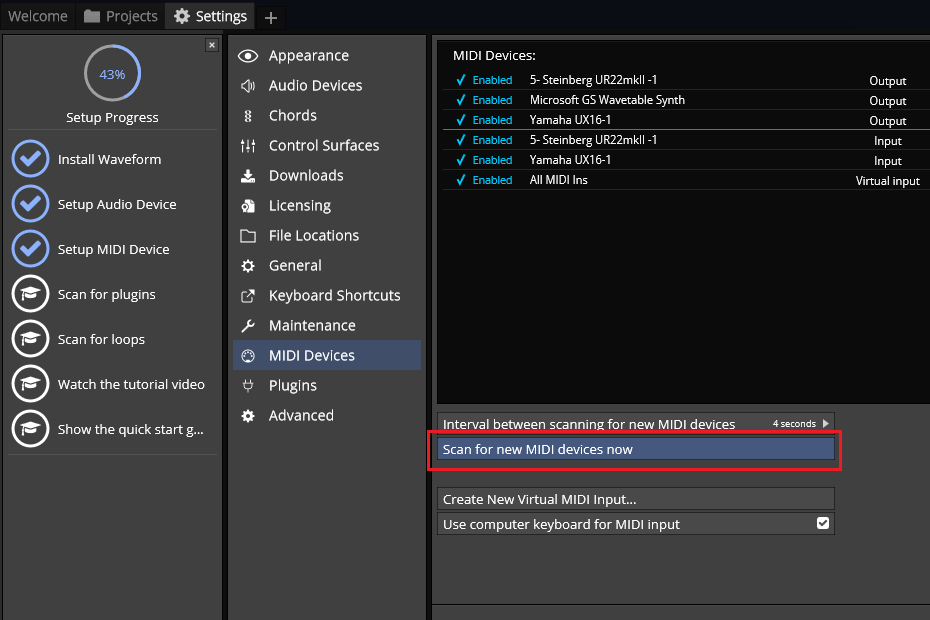Click the 43% Setup Progress ring
The width and height of the screenshot is (930, 620).
[112, 74]
